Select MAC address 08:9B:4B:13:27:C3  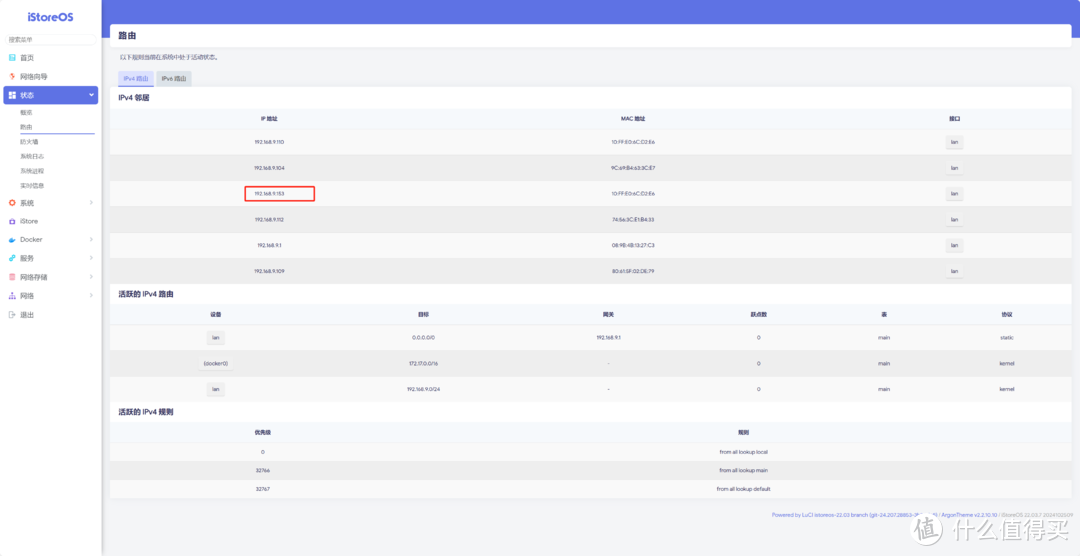coord(633,245)
